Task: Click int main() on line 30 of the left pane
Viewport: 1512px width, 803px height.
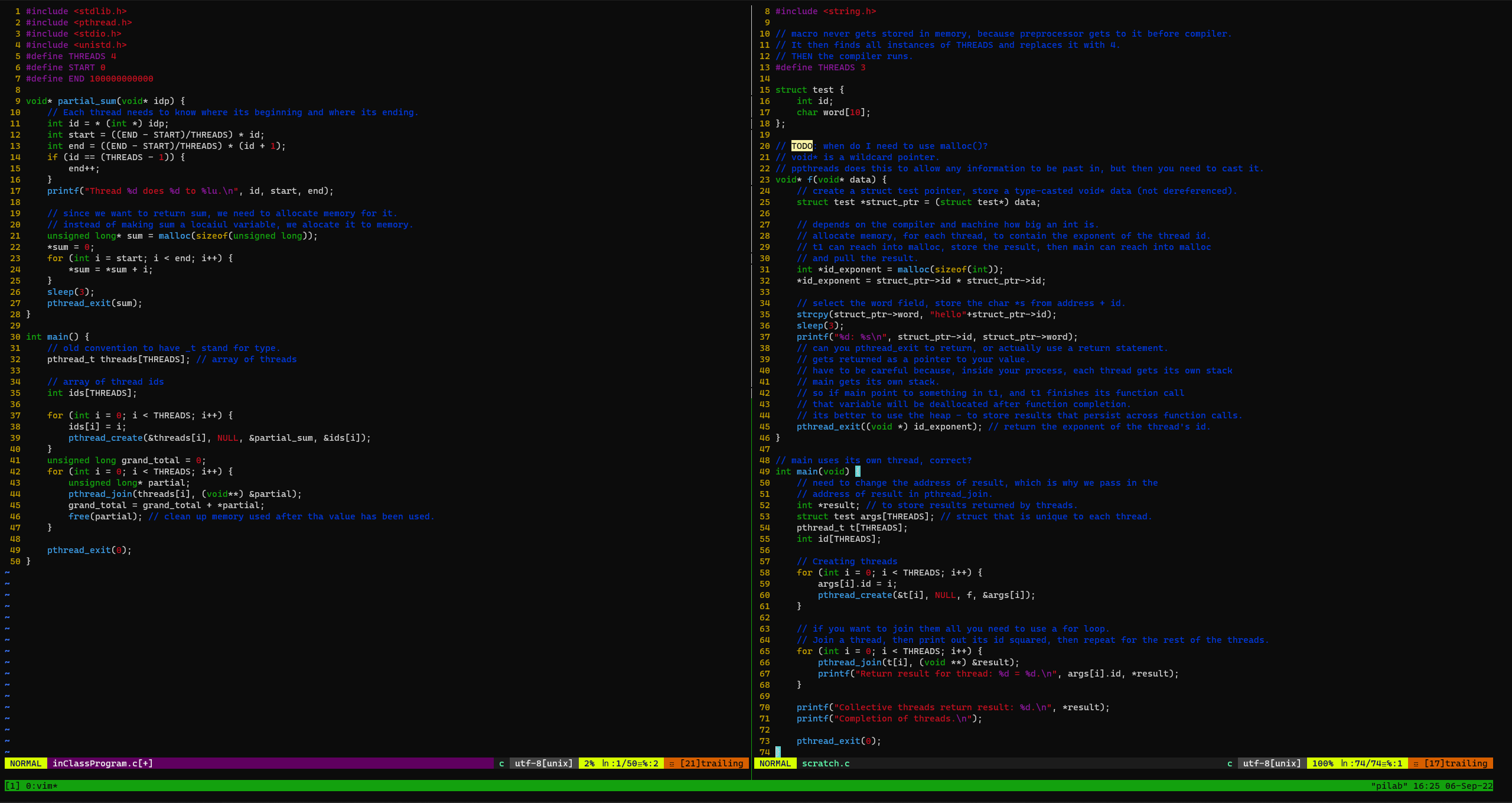Action: point(53,337)
